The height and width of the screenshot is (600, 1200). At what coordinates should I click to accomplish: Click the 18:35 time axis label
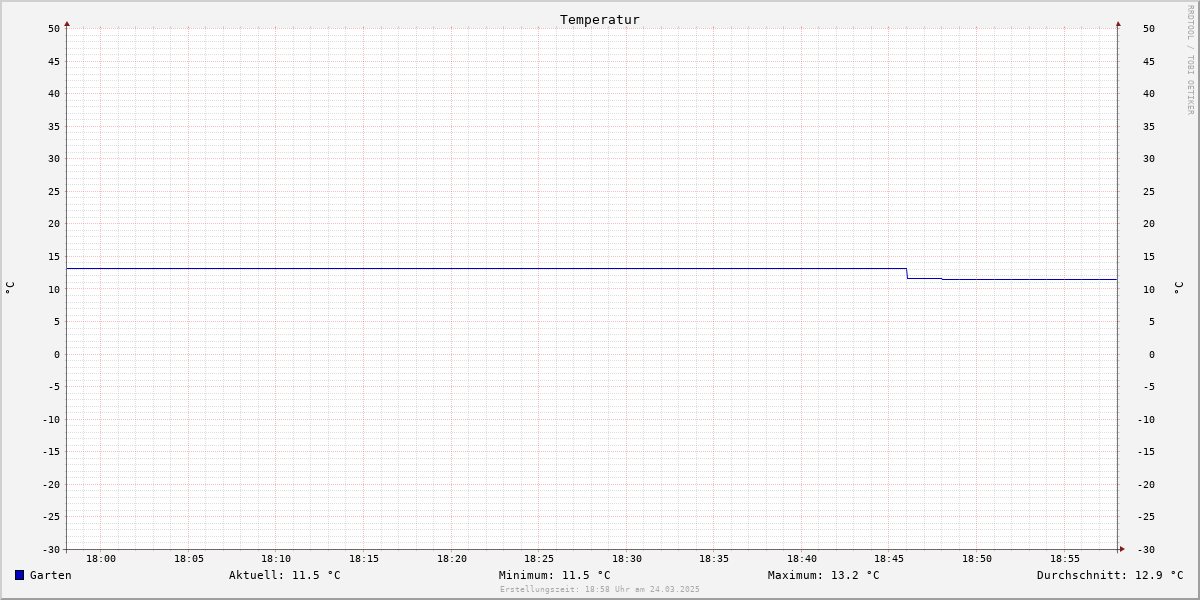tap(714, 558)
